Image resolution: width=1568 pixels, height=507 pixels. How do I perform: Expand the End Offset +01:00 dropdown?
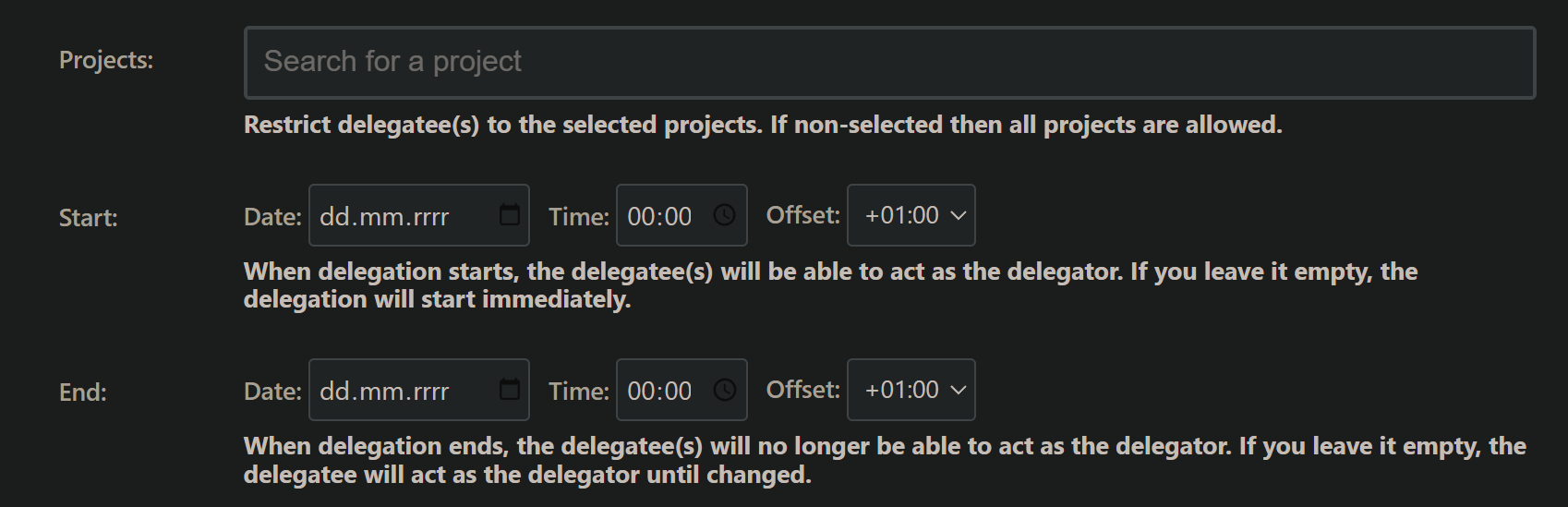[911, 390]
